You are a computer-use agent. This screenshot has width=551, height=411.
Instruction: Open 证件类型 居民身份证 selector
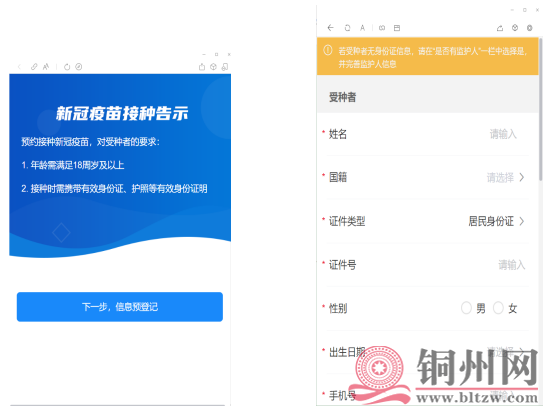click(x=491, y=221)
